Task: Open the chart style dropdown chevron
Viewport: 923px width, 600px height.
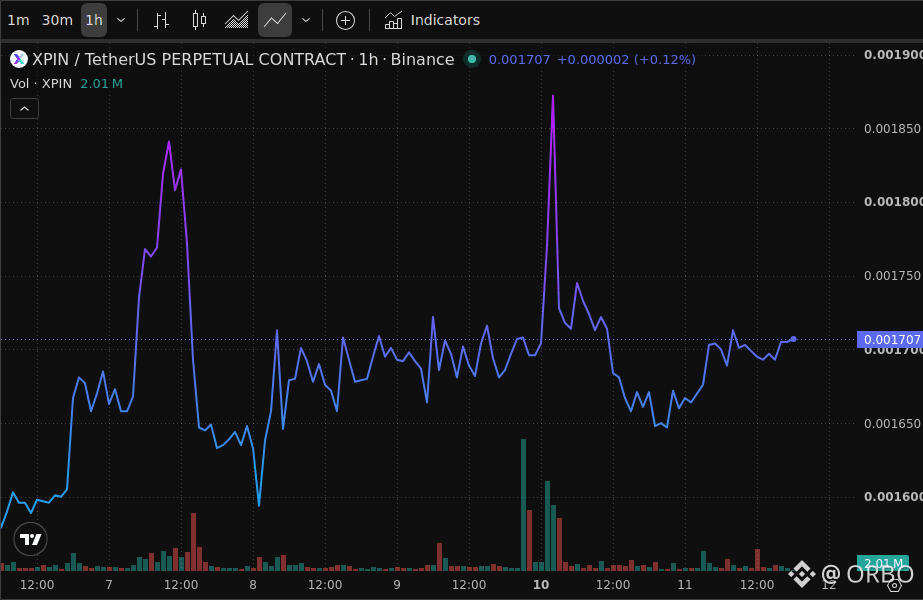Action: coord(306,20)
